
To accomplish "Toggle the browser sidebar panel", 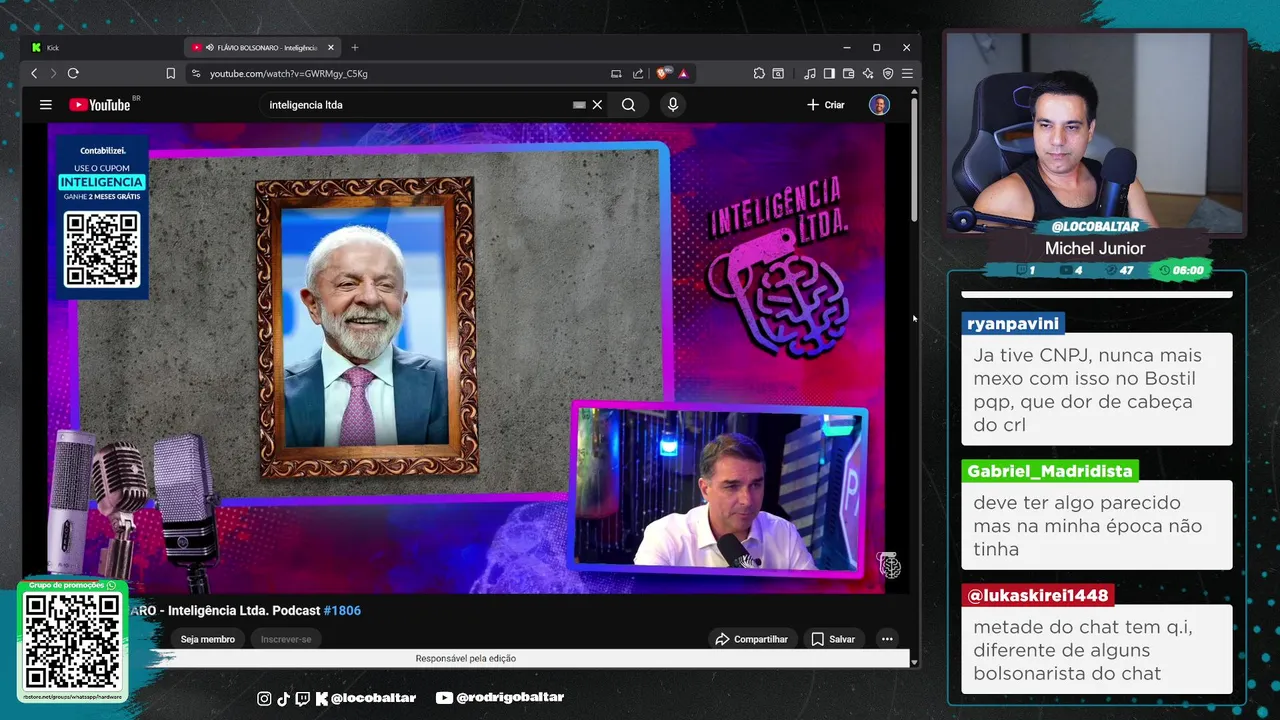I will coord(829,73).
